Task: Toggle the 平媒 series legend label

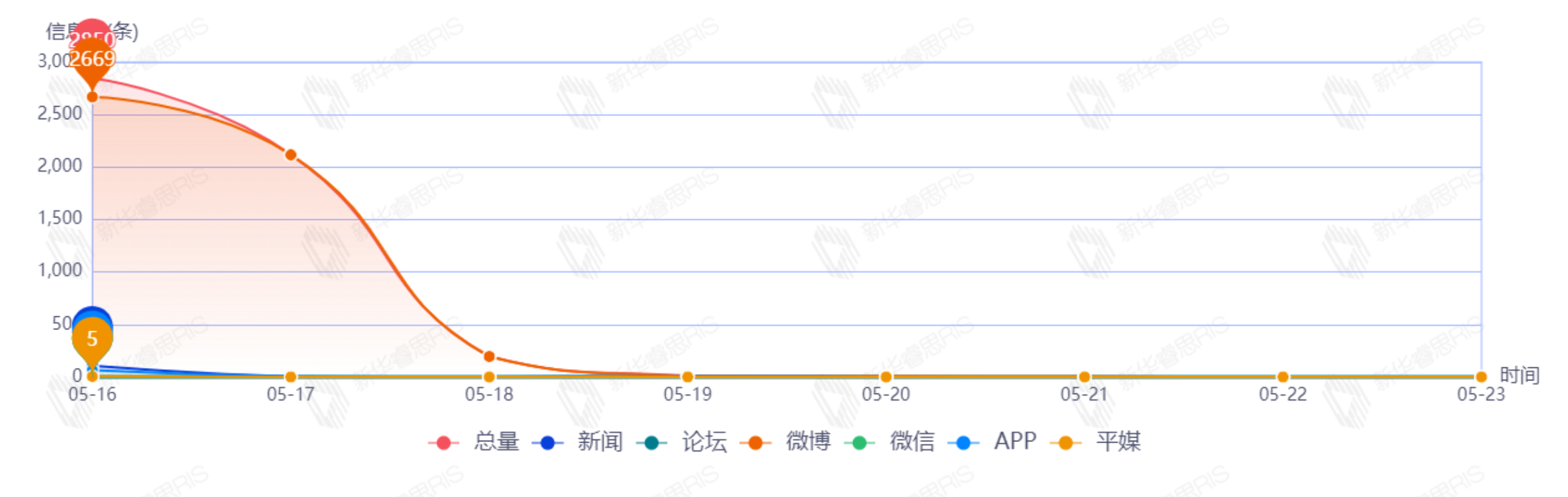Action: 1118,441
